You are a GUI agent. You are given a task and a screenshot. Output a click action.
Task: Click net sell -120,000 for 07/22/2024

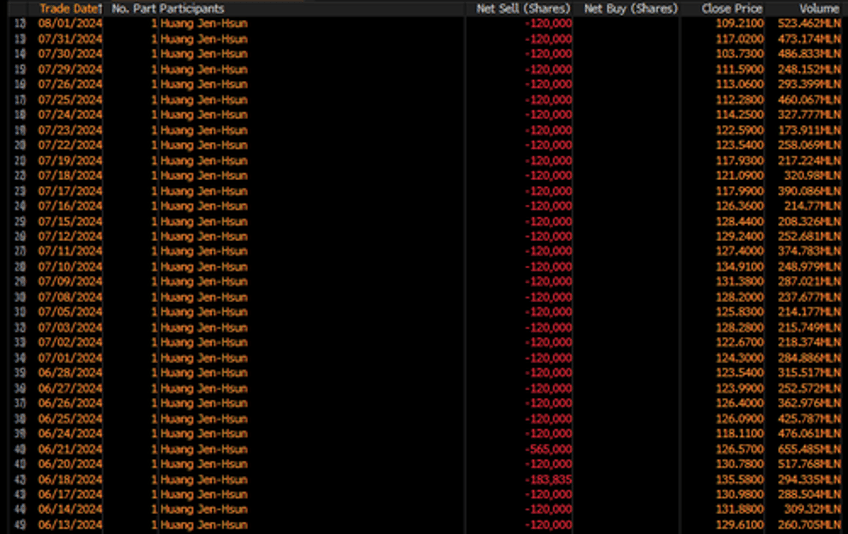coord(548,145)
